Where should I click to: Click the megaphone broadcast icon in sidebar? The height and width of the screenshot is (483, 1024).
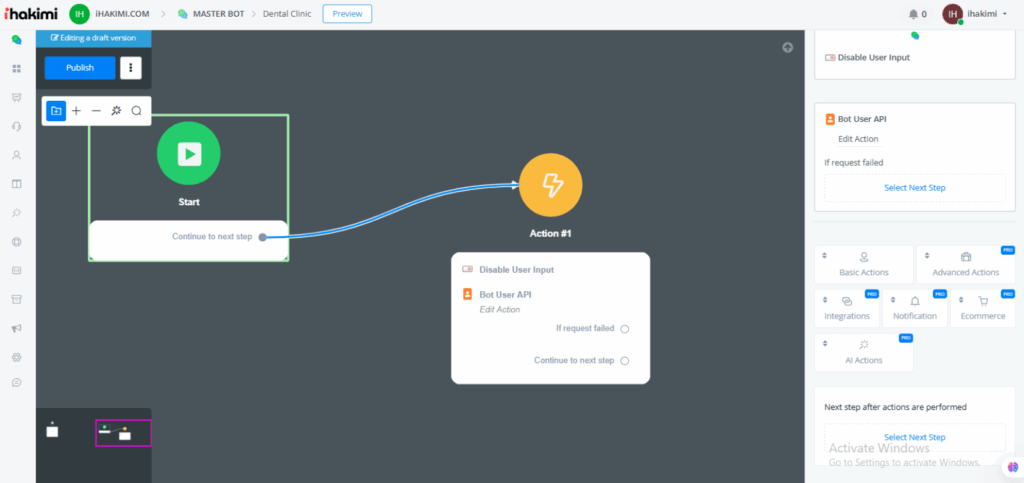click(16, 328)
